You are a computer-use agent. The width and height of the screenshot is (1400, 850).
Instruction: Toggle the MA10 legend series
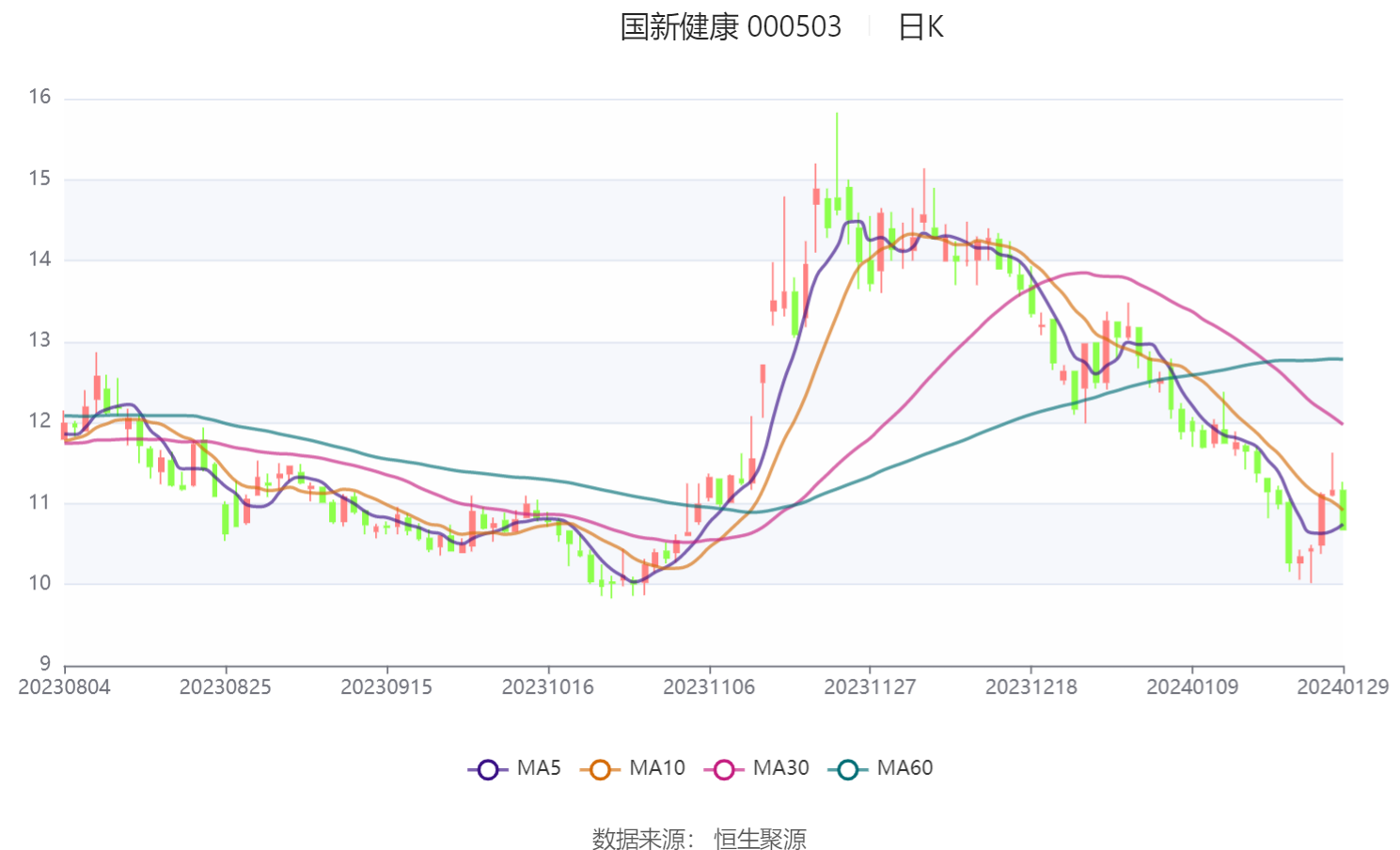[633, 768]
